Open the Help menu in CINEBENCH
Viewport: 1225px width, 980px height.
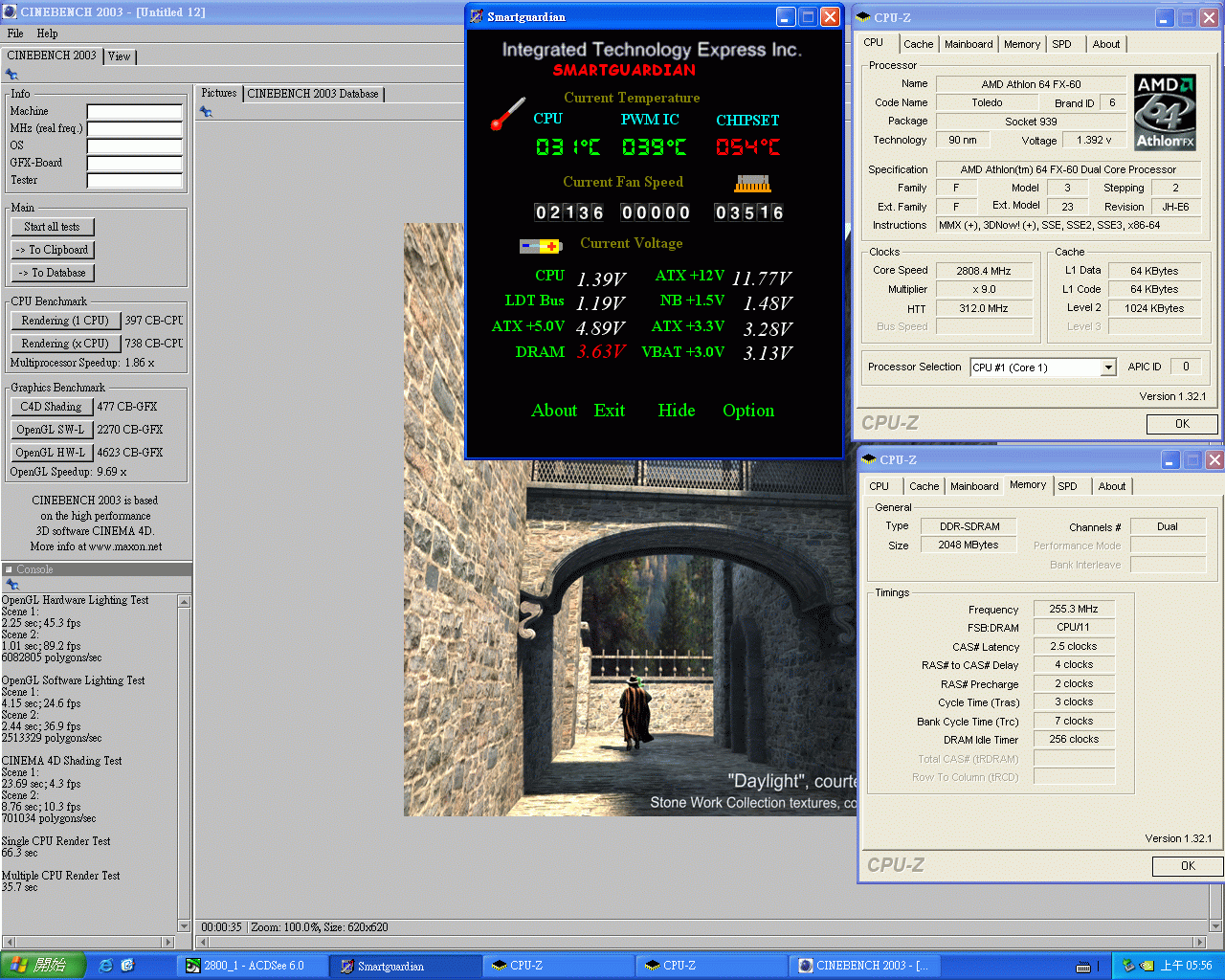(47, 33)
